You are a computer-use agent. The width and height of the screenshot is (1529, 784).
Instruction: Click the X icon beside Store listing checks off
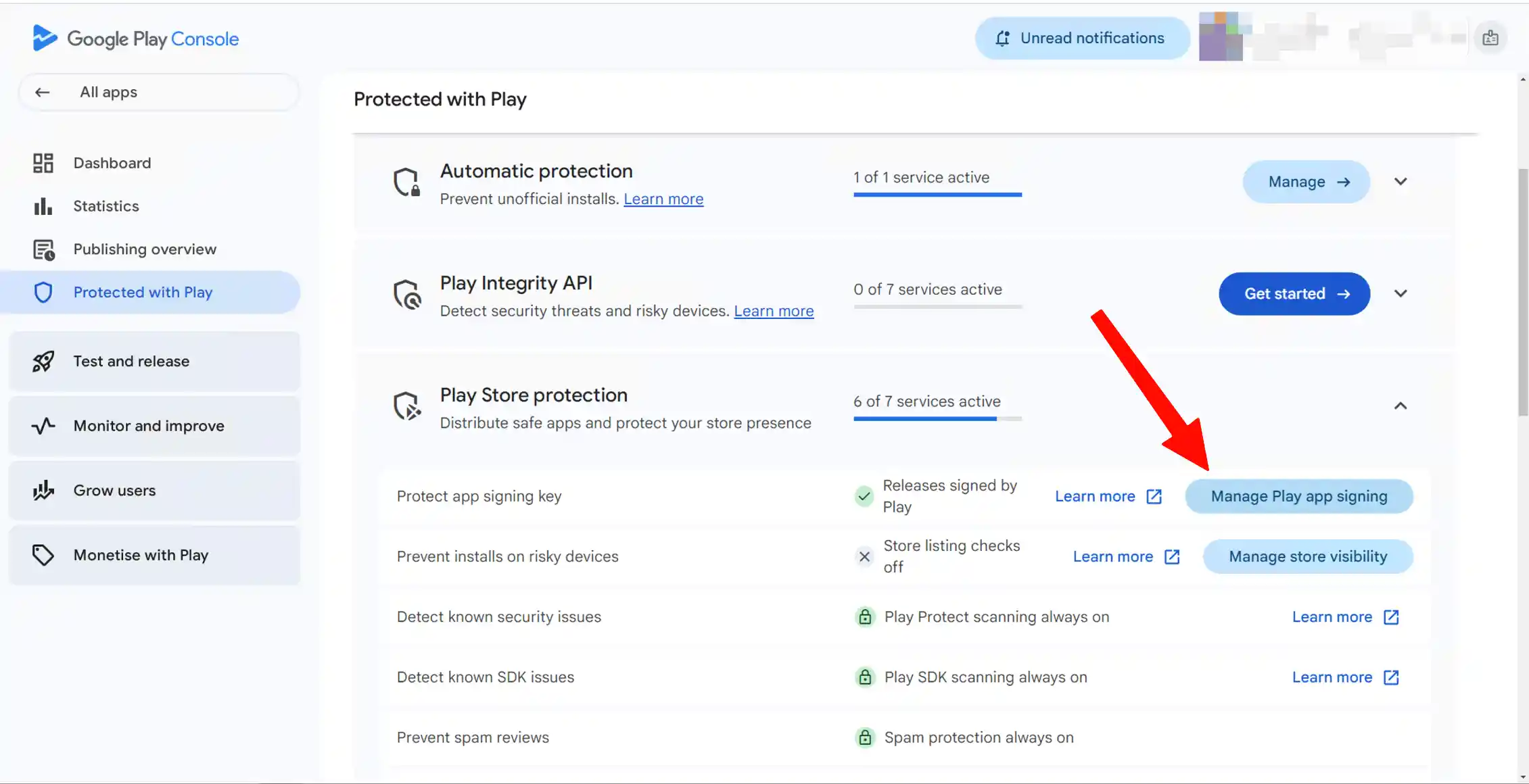point(864,557)
